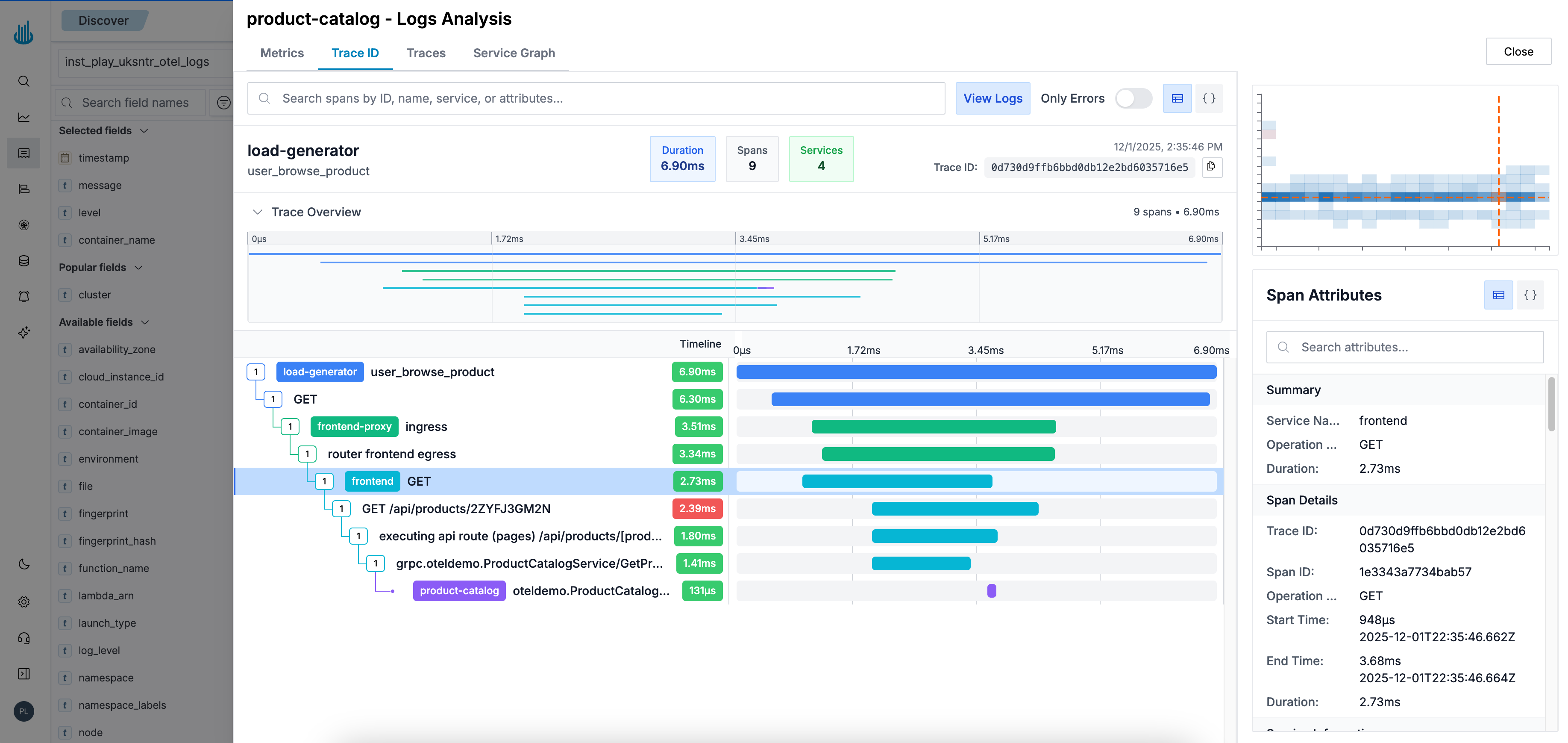Click the product-catalog purple span bar
Screen dimensions: 1568x743
[991, 591]
